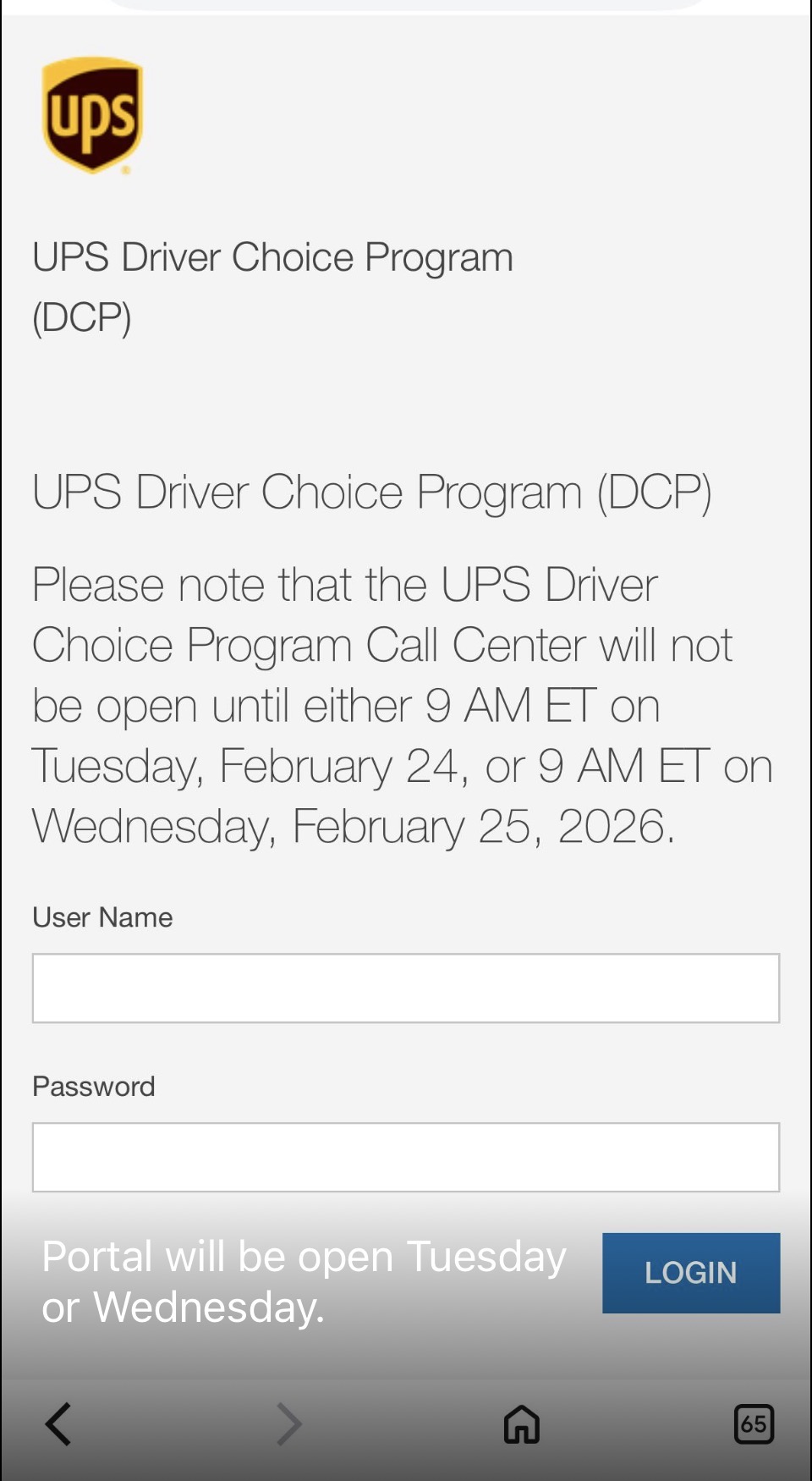Select the large DCP heading above the notice
The height and width of the screenshot is (1481, 812).
click(372, 492)
